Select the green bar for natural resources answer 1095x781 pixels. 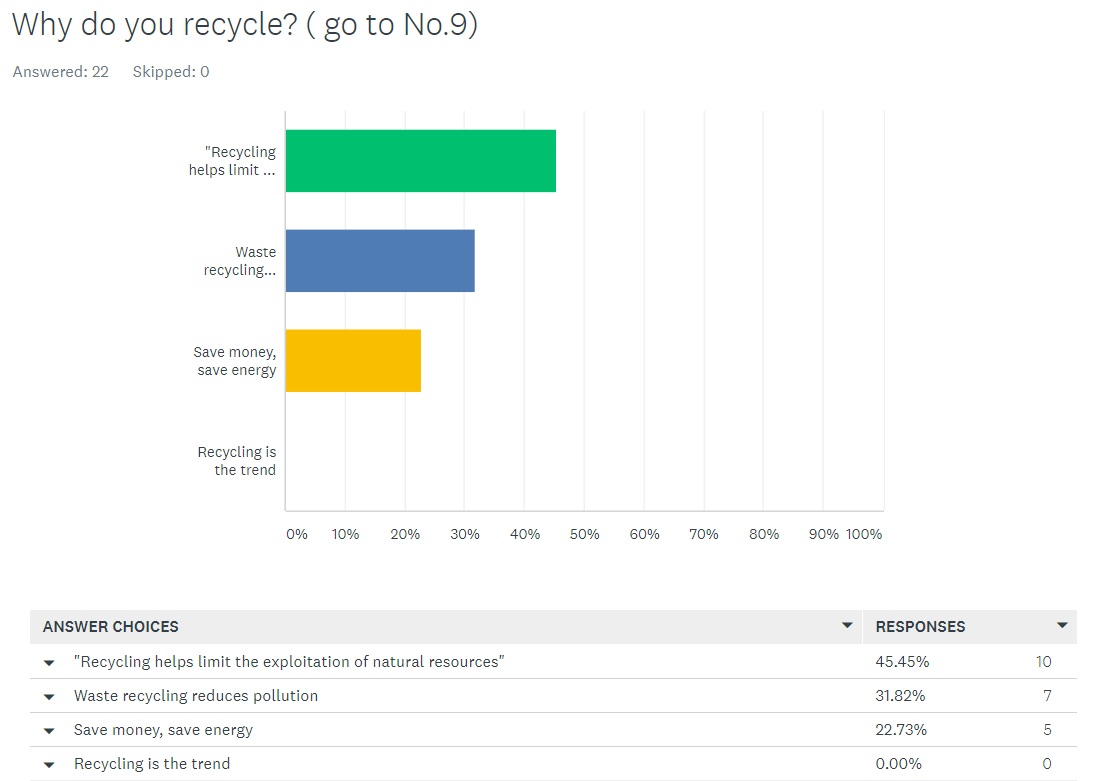(x=420, y=161)
